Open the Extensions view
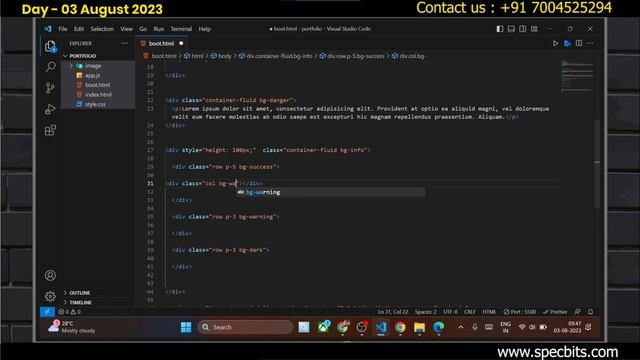This screenshot has width=640, height=360. (x=50, y=130)
